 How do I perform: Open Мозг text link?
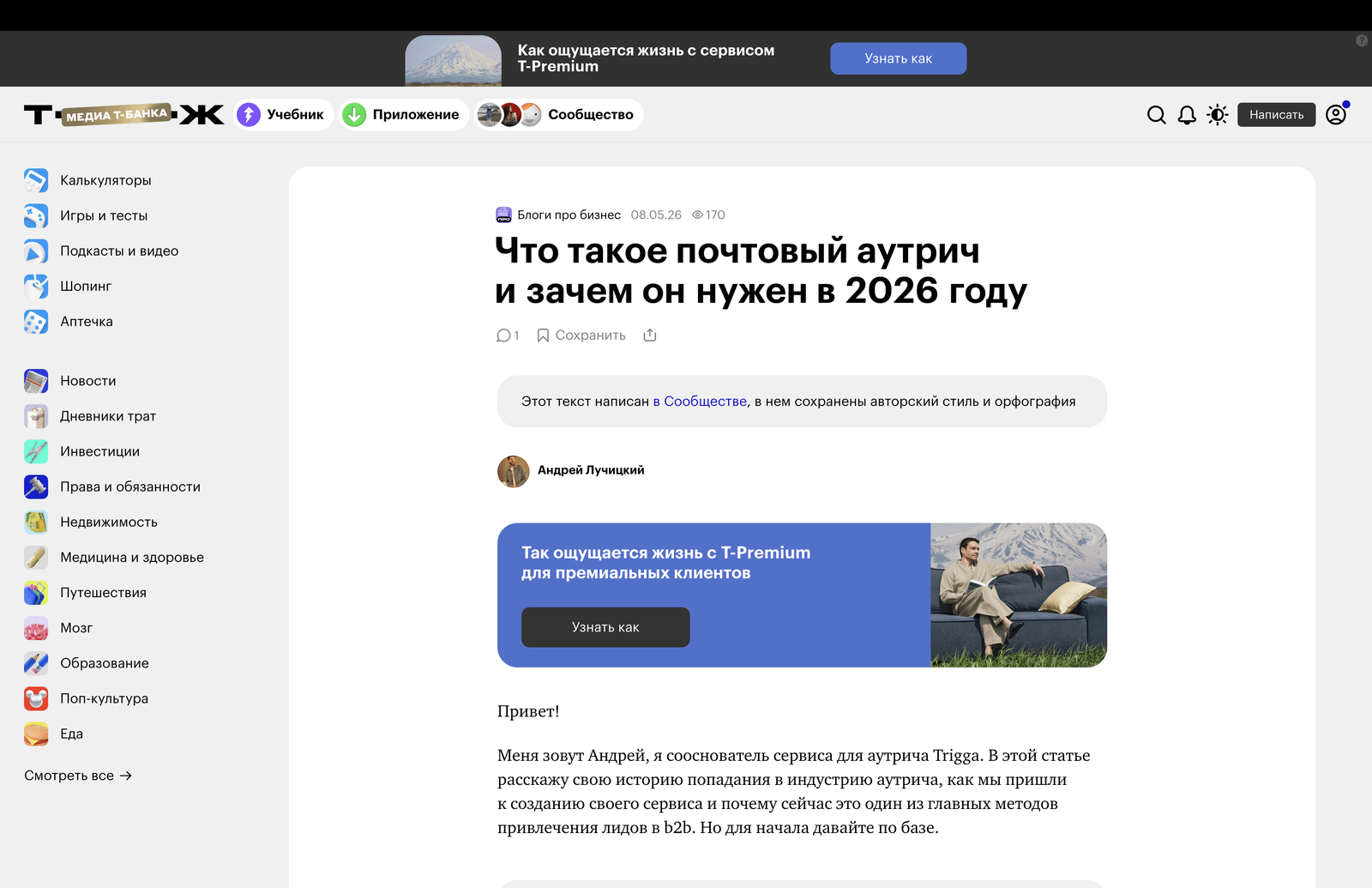coord(76,627)
